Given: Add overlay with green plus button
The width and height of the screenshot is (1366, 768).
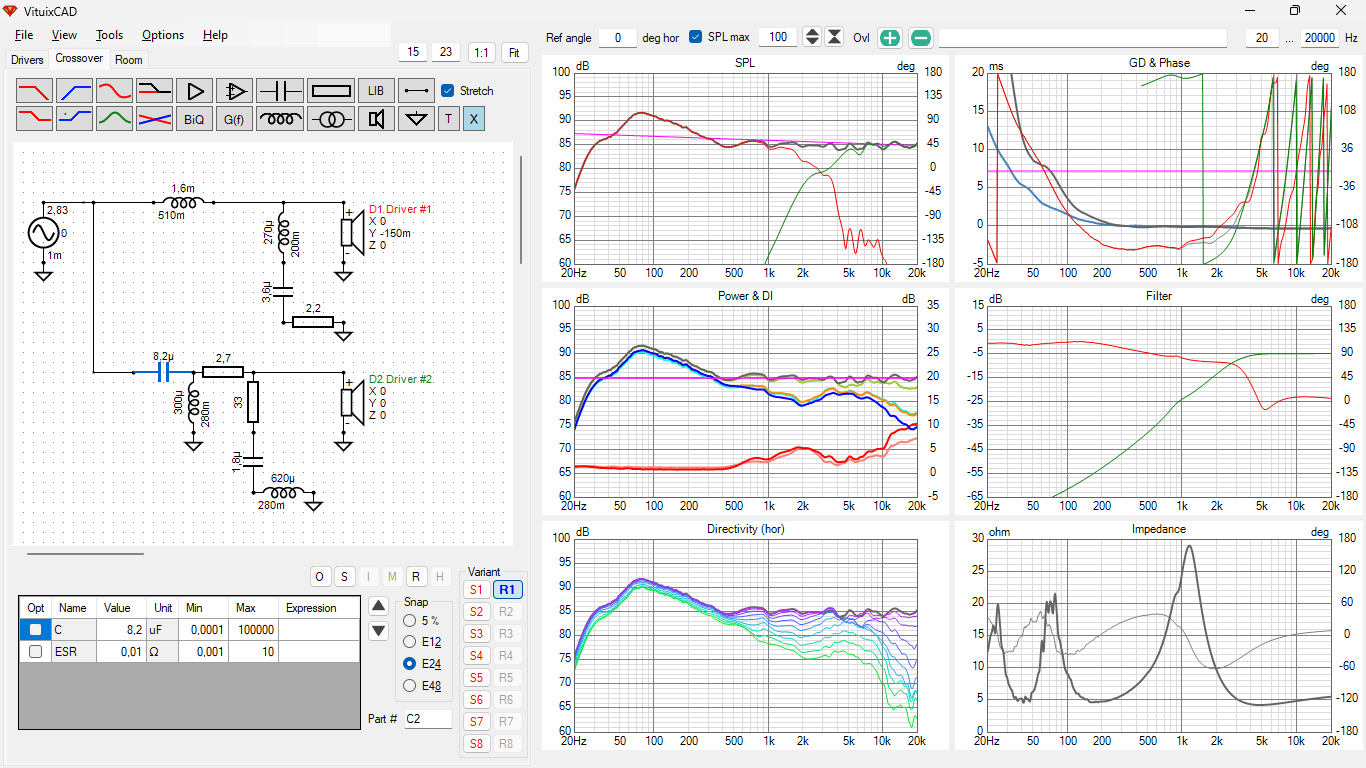Looking at the screenshot, I should (x=889, y=38).
